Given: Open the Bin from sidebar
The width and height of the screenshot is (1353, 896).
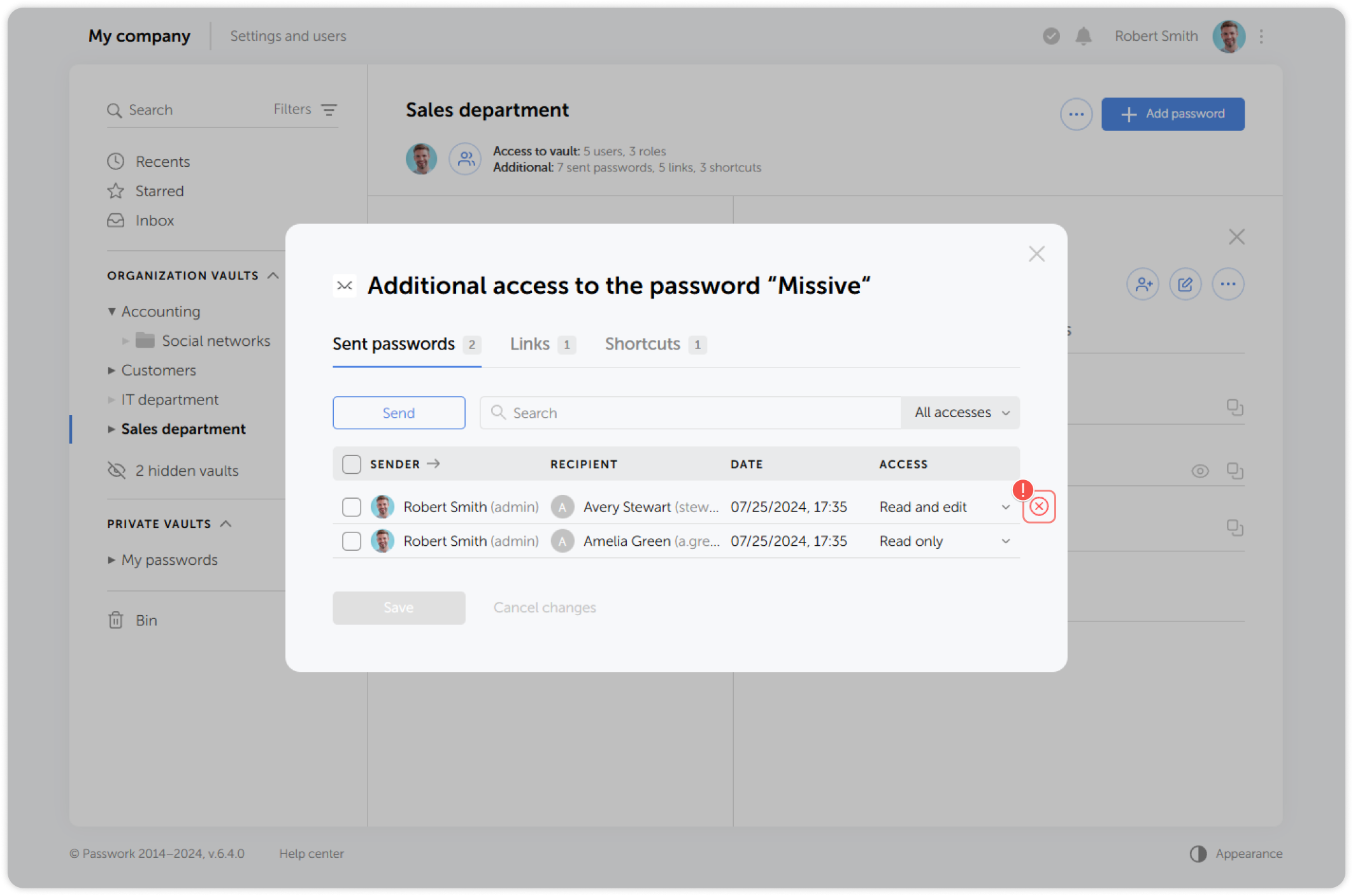Looking at the screenshot, I should point(146,620).
